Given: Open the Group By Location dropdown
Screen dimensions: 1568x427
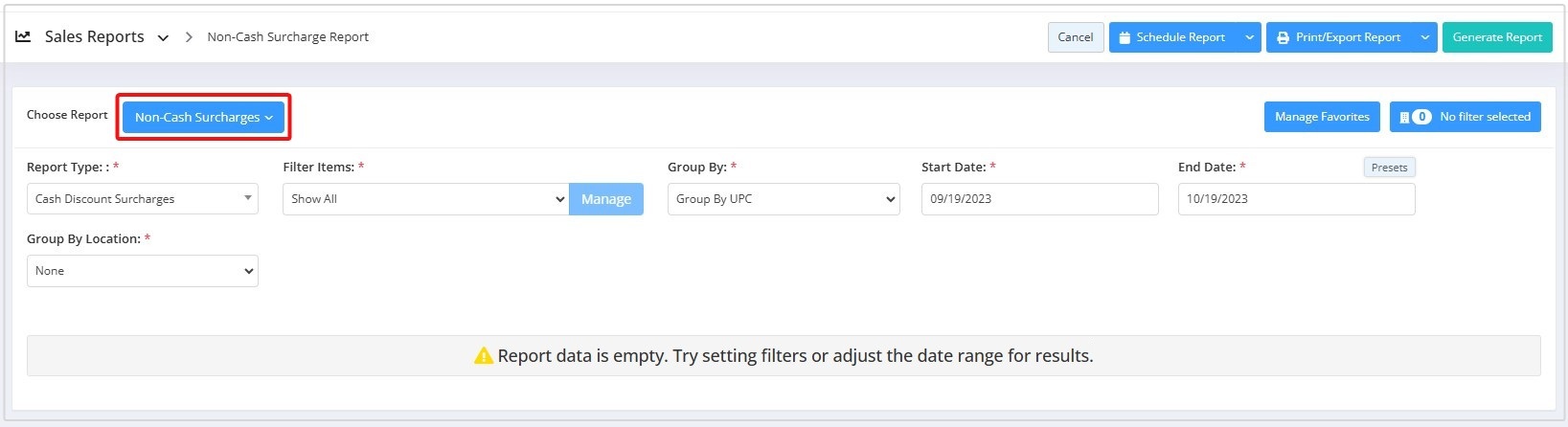Looking at the screenshot, I should pyautogui.click(x=143, y=271).
